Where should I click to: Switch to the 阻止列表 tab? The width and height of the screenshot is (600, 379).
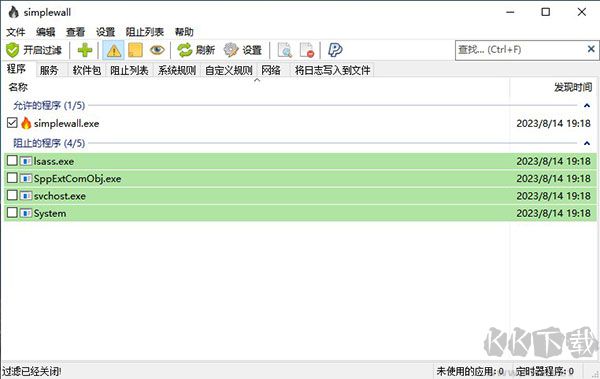tap(129, 70)
